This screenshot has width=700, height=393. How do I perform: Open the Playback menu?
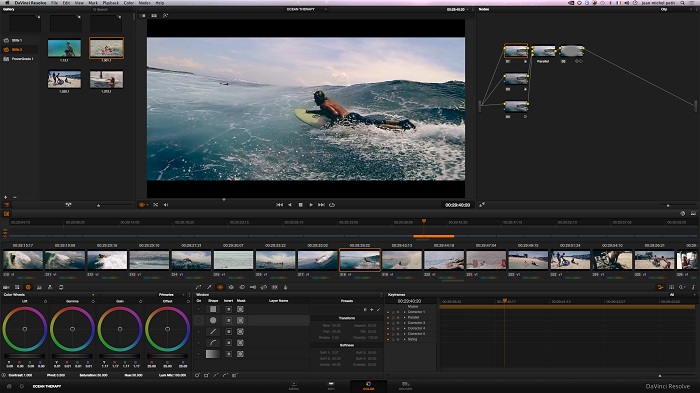coord(110,3)
